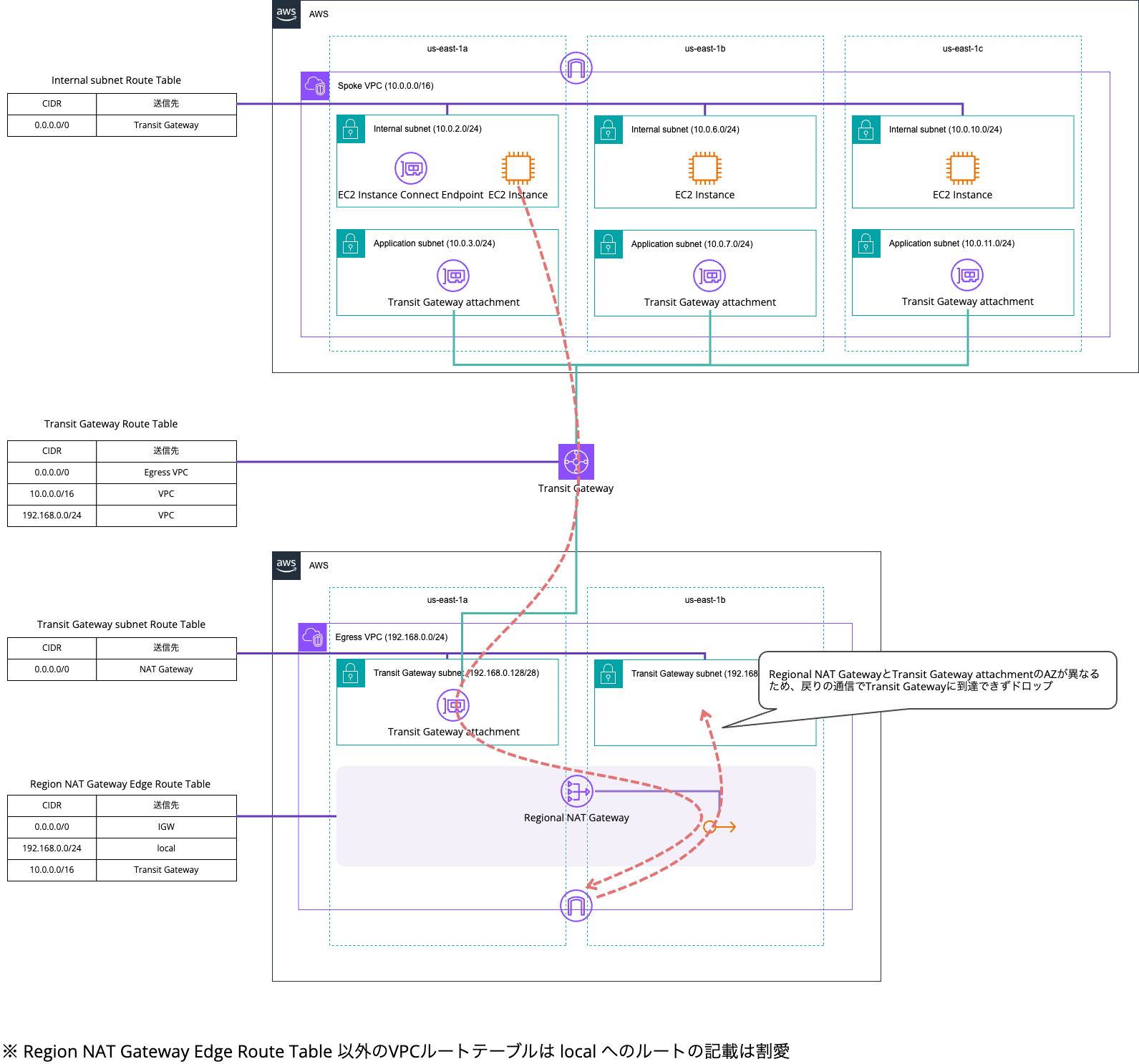Select the EC2 Instance icon in subnet 10.0.6.0/24
1139x1064 pixels.
pyautogui.click(x=705, y=168)
